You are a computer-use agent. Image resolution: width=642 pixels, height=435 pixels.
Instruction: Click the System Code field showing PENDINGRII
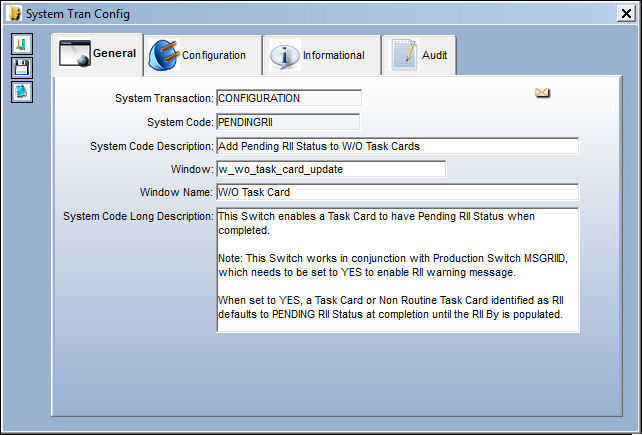[288, 122]
